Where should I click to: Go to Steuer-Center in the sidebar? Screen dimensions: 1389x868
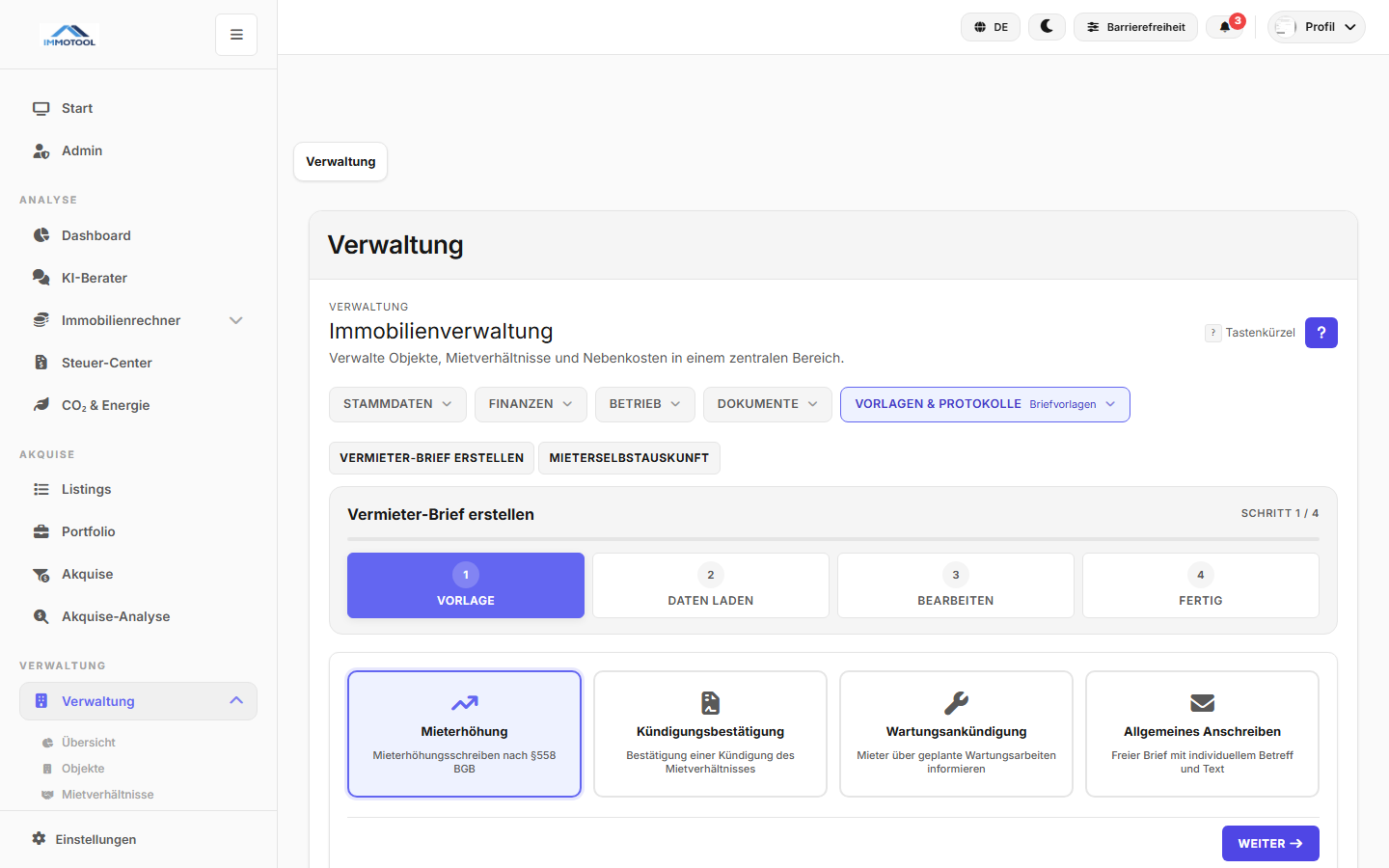tap(106, 363)
